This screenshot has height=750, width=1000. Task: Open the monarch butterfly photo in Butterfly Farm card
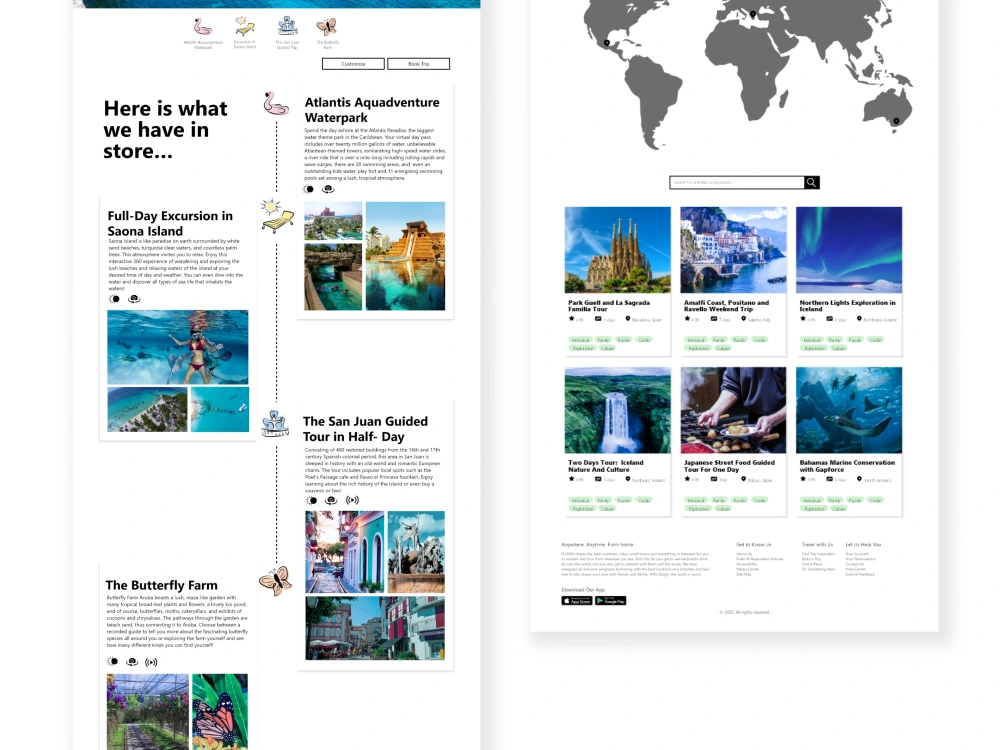(x=220, y=712)
